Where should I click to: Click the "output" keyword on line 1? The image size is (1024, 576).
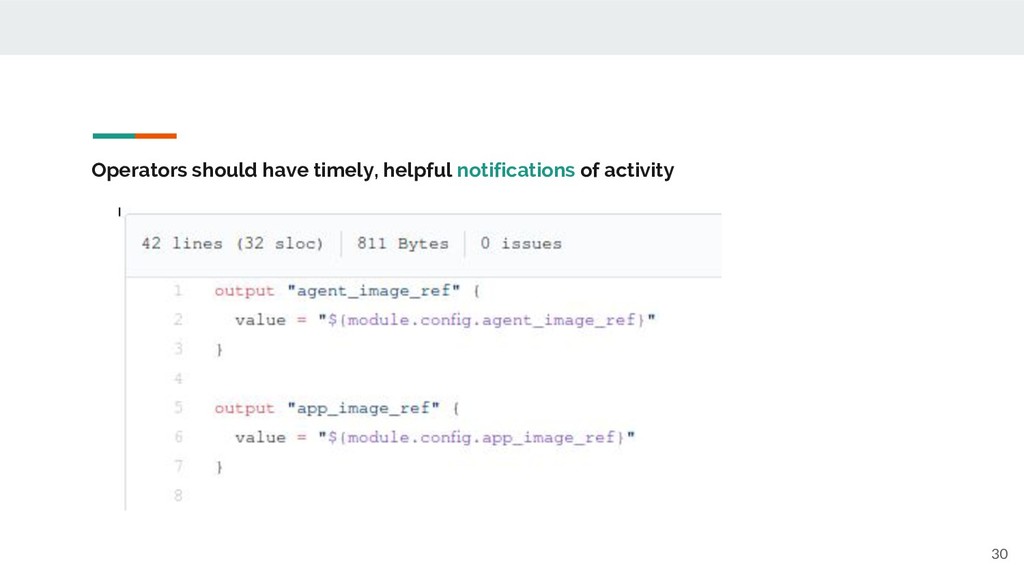[x=244, y=291]
